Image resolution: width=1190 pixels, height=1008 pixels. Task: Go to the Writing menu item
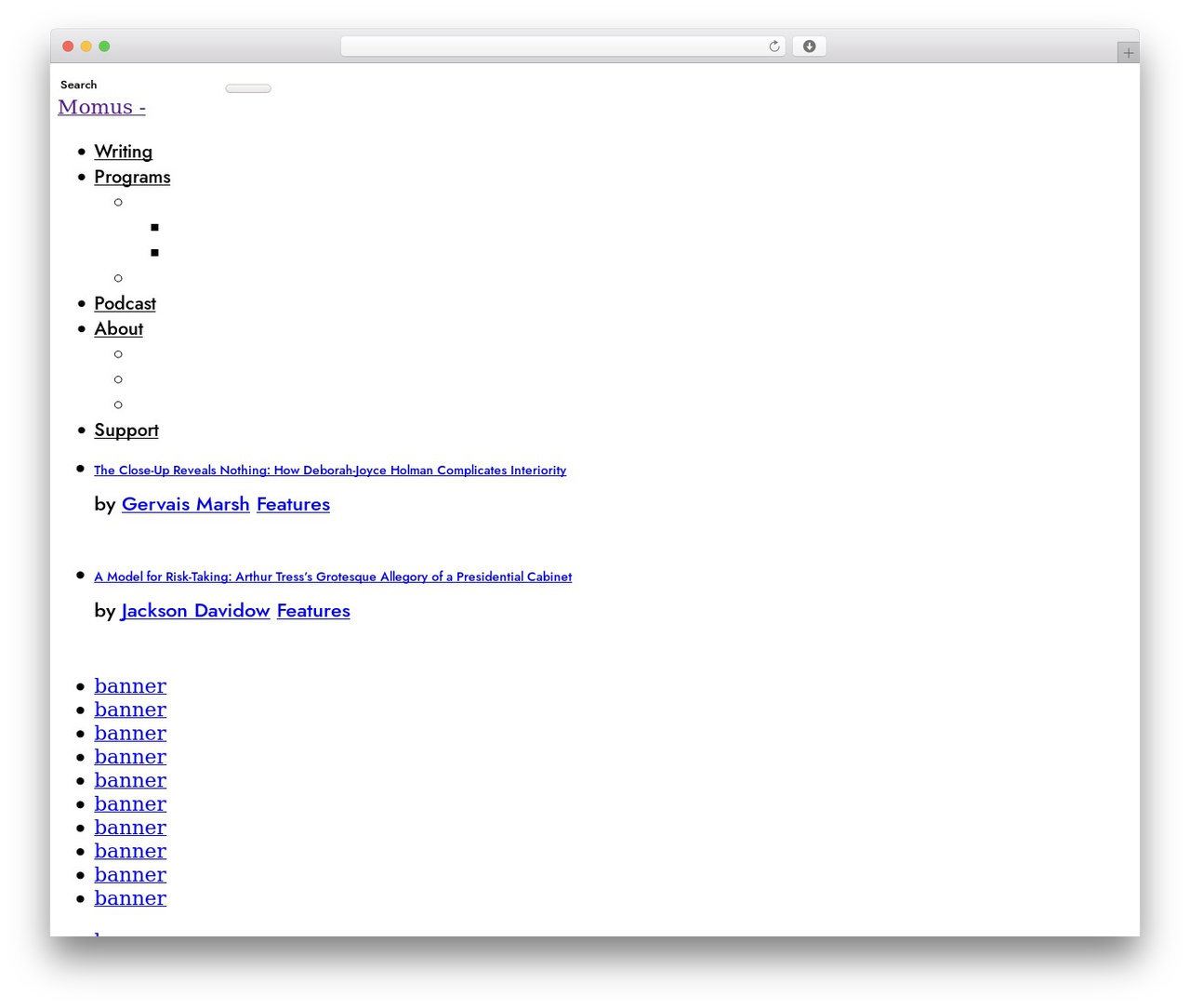click(123, 152)
